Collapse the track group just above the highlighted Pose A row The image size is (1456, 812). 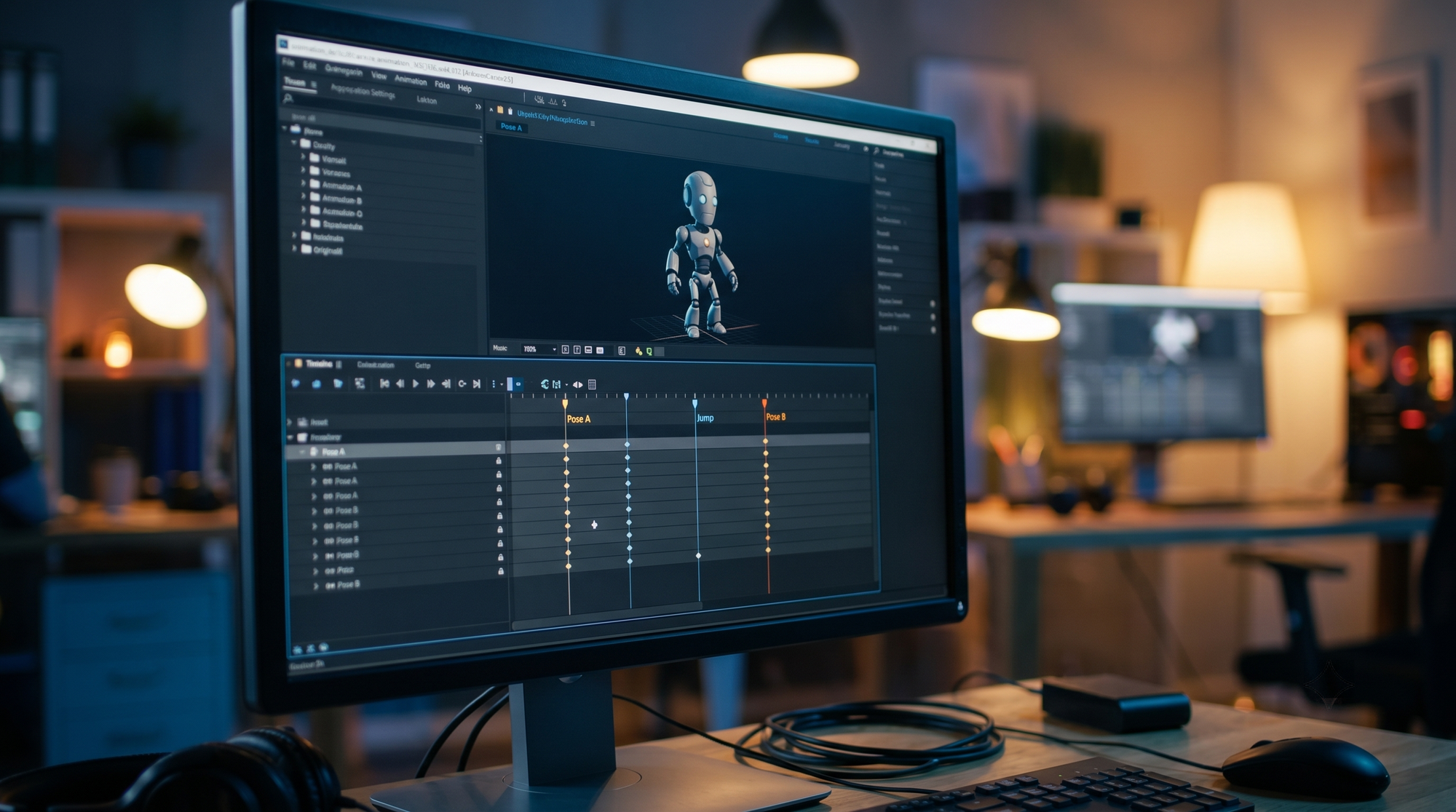(x=291, y=437)
